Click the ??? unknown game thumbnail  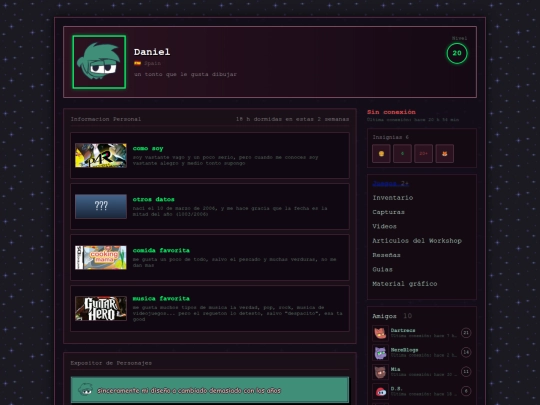(101, 206)
